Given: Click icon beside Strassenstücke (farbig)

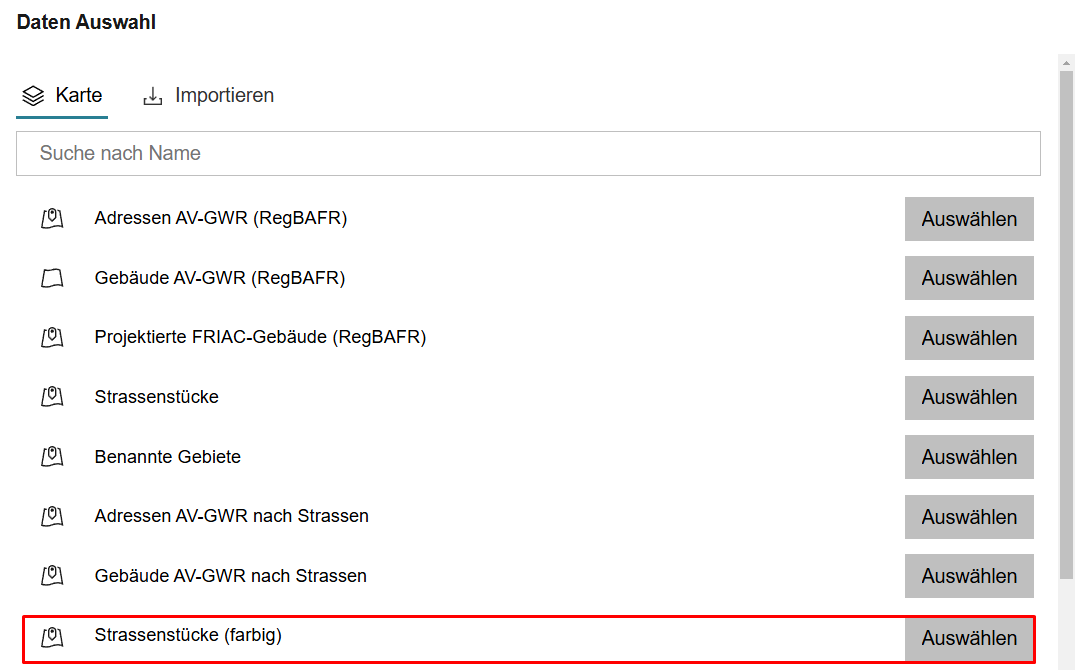Looking at the screenshot, I should click(x=52, y=636).
